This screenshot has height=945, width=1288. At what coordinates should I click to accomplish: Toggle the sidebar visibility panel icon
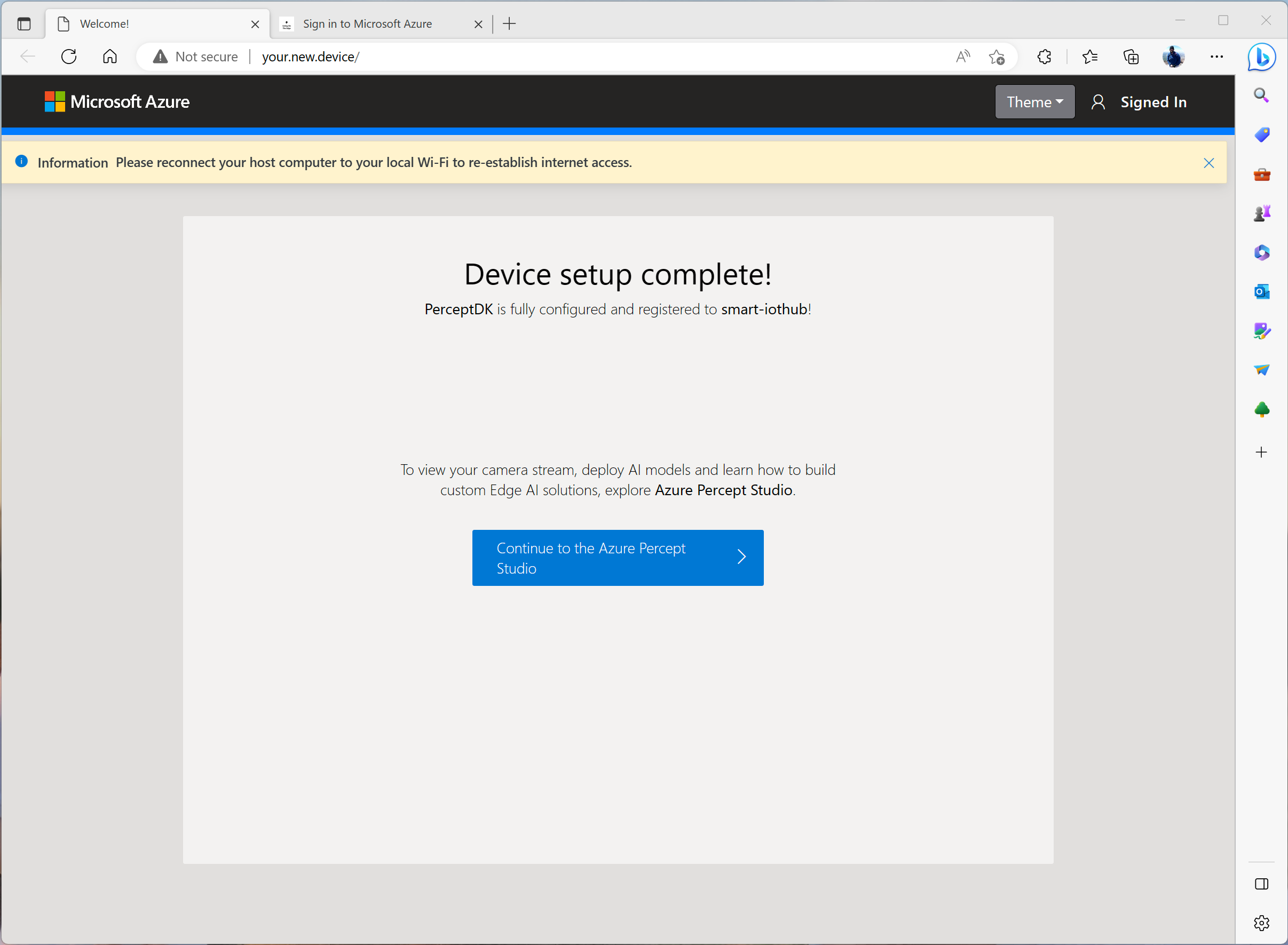(x=1262, y=884)
